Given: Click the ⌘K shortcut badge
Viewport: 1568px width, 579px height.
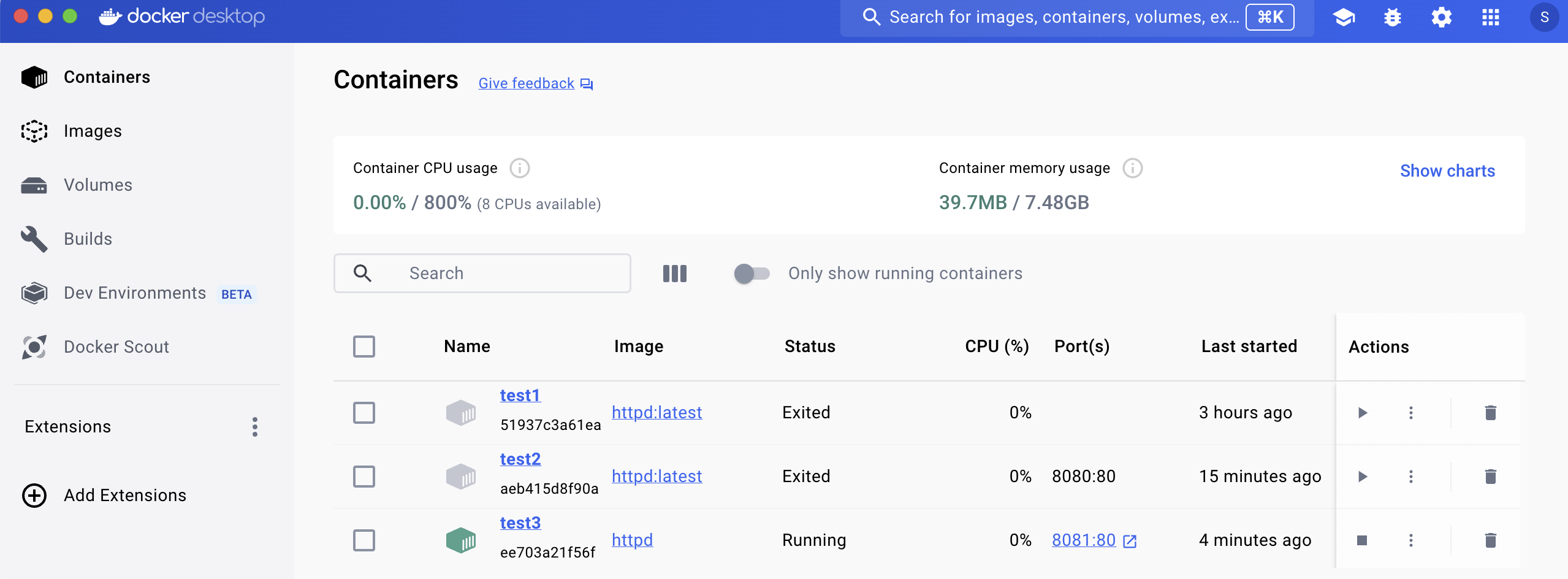Looking at the screenshot, I should pyautogui.click(x=1270, y=17).
